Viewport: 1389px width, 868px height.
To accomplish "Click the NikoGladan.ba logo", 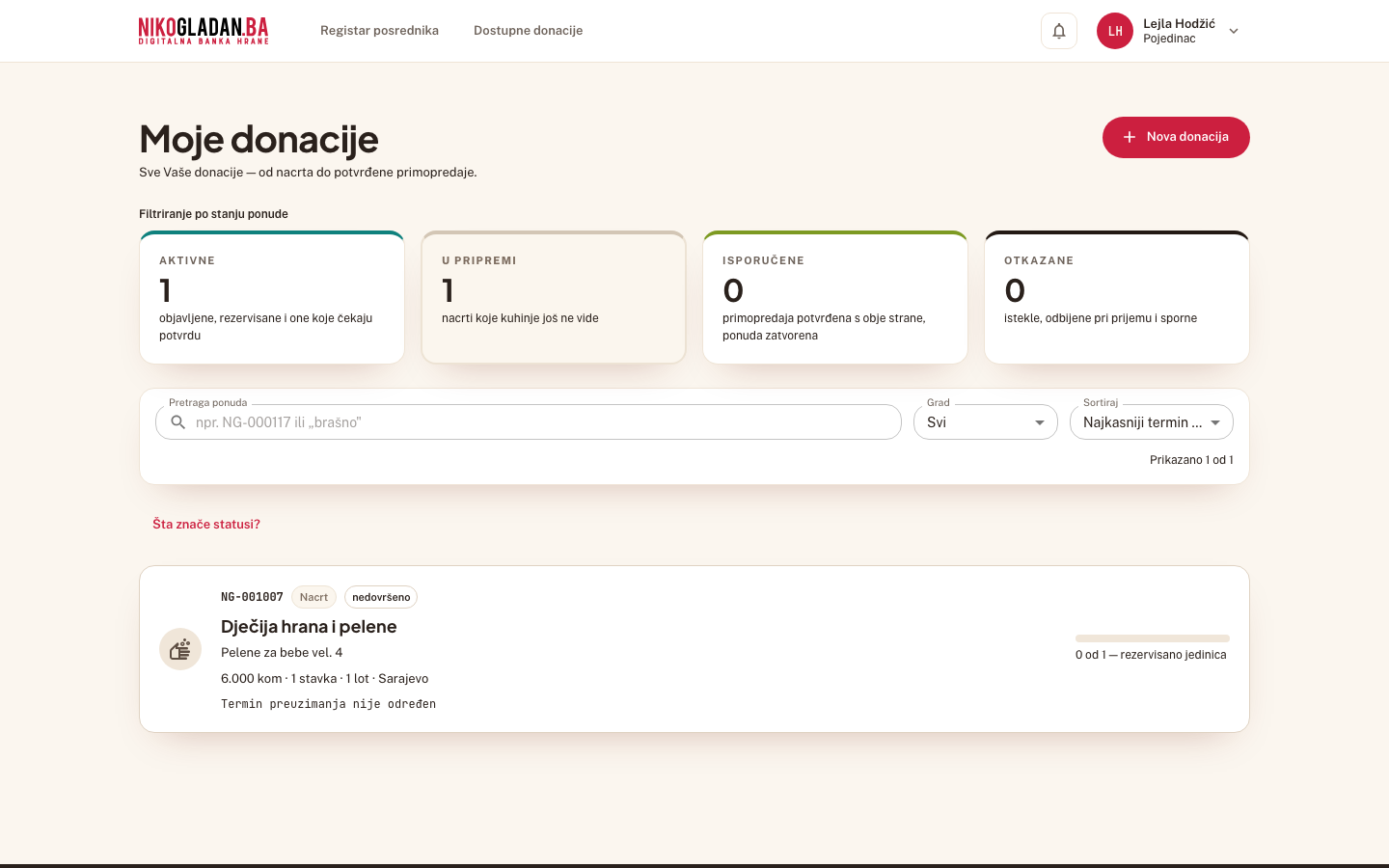I will click(x=204, y=31).
